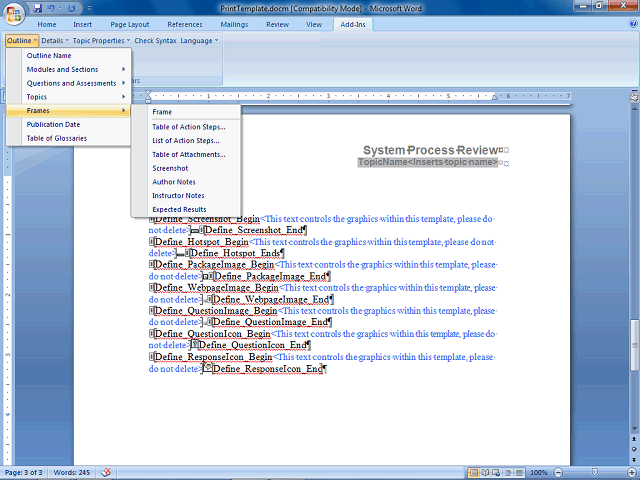The width and height of the screenshot is (640, 480).
Task: Zoom out with the minus button
Action: point(558,473)
